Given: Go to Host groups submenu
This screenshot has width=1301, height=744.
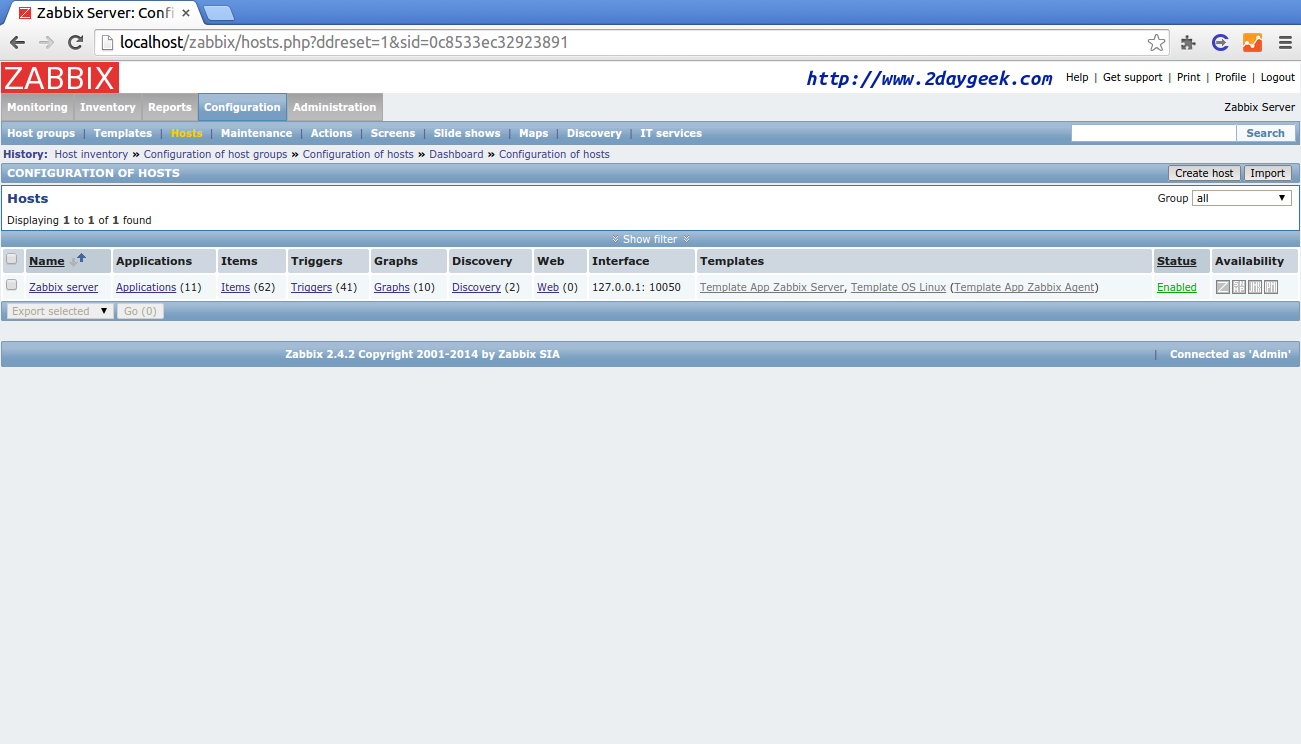Looking at the screenshot, I should [41, 133].
